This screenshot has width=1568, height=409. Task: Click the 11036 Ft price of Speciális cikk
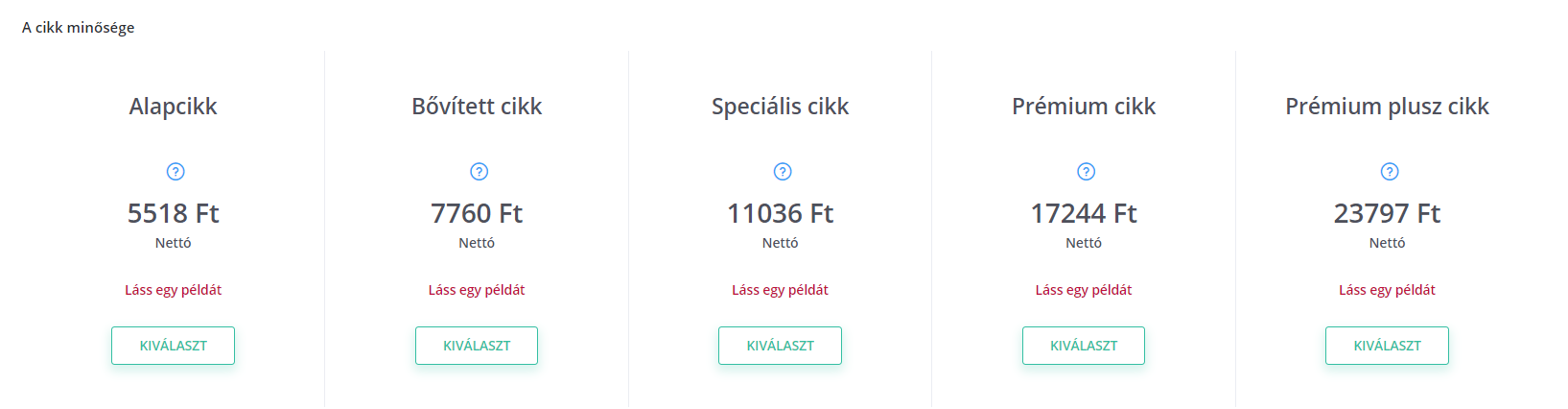click(x=780, y=213)
